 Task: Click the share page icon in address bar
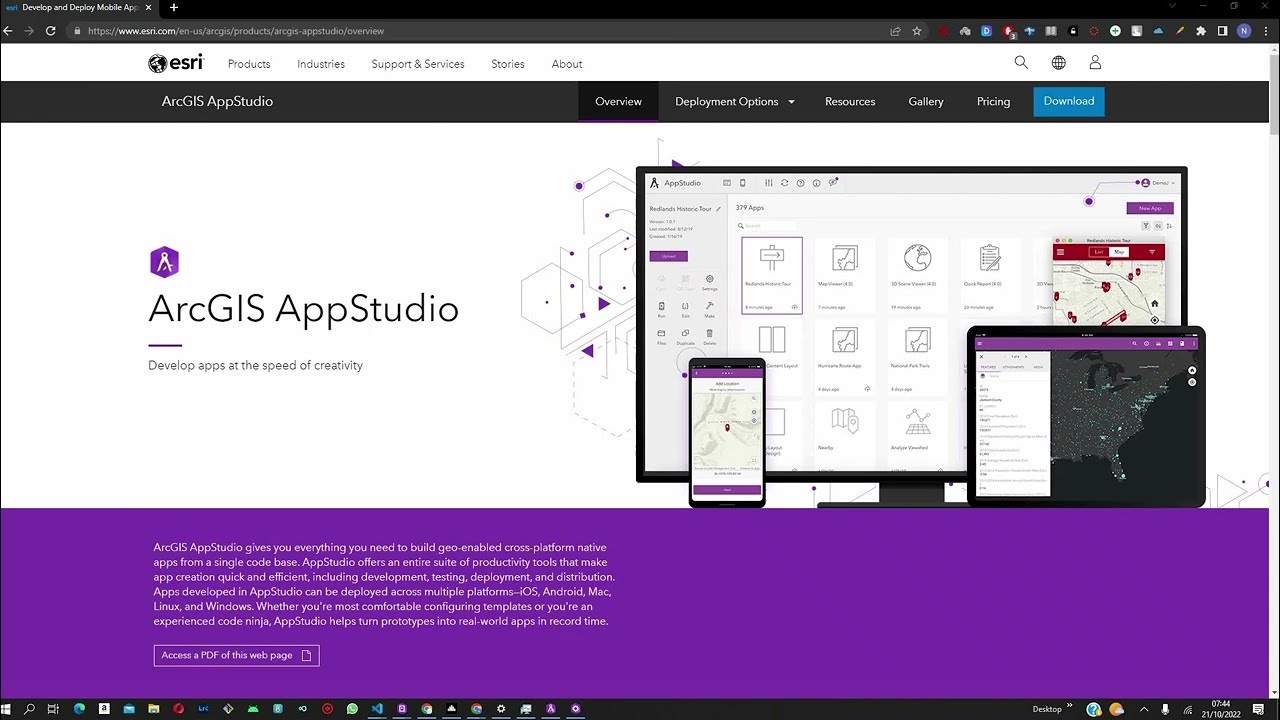(895, 31)
